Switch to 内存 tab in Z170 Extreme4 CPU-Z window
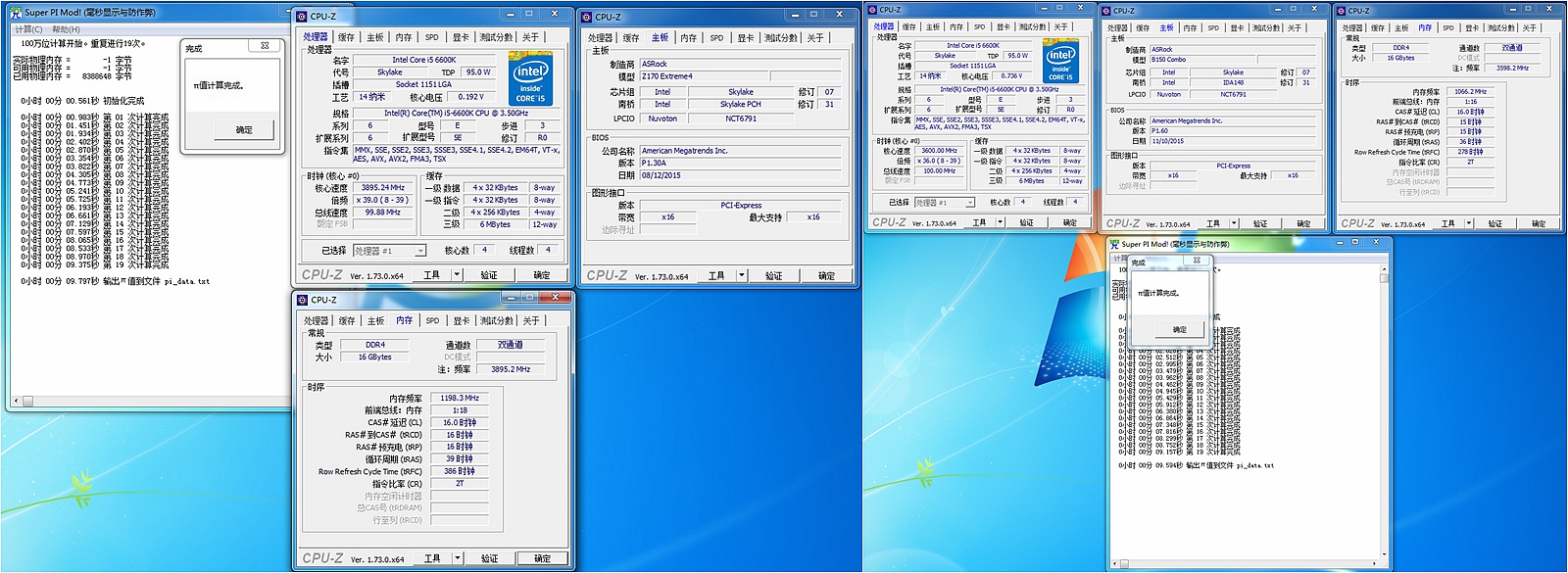 point(689,38)
